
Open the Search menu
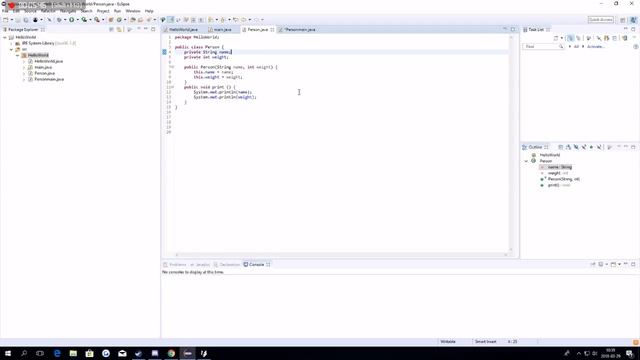(87, 11)
